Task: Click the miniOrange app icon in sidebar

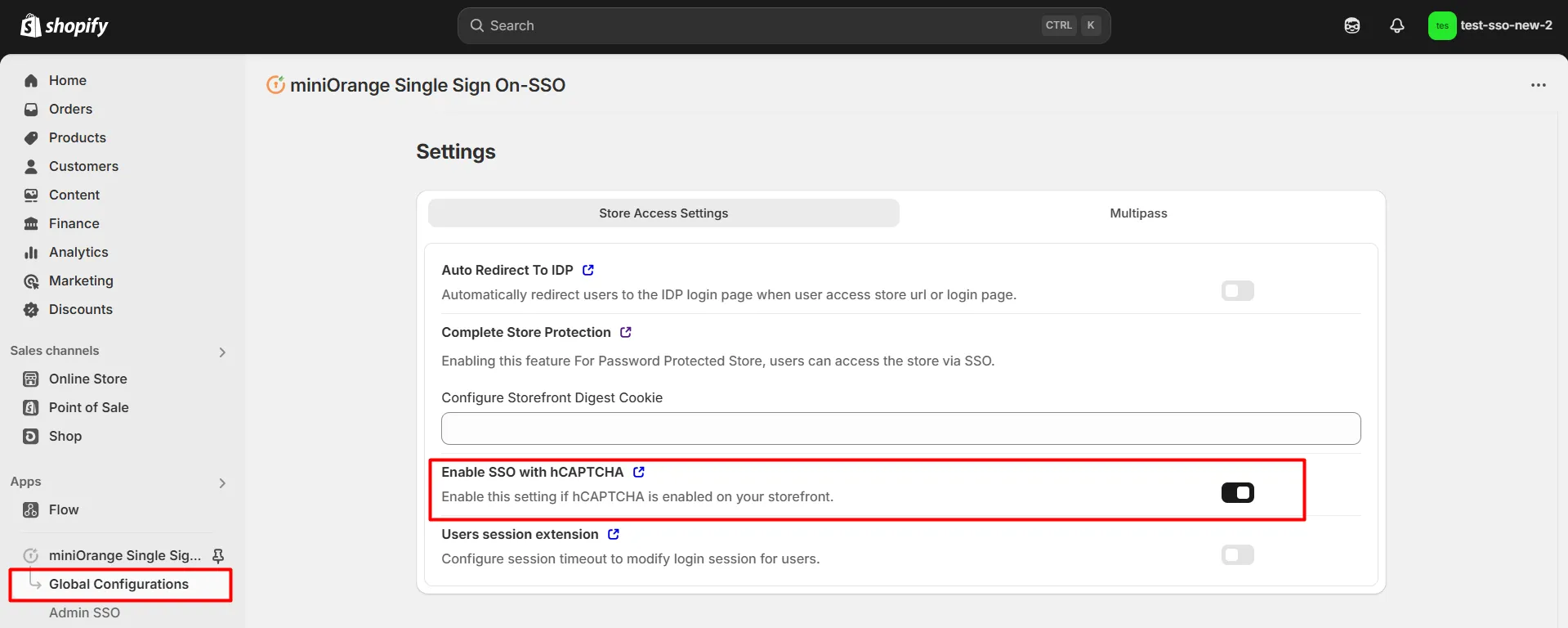Action: click(31, 555)
